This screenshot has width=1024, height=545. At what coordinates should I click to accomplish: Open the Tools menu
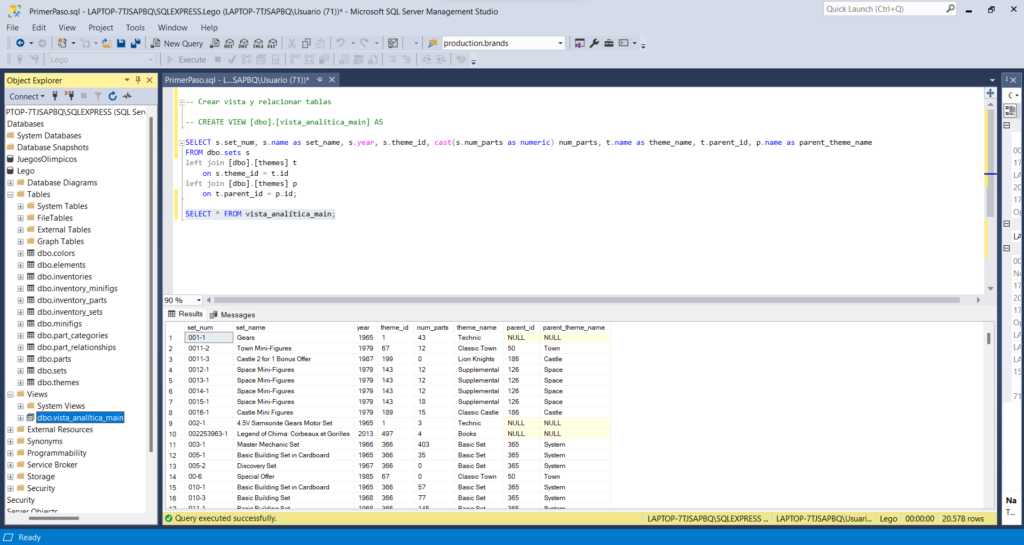pyautogui.click(x=135, y=27)
